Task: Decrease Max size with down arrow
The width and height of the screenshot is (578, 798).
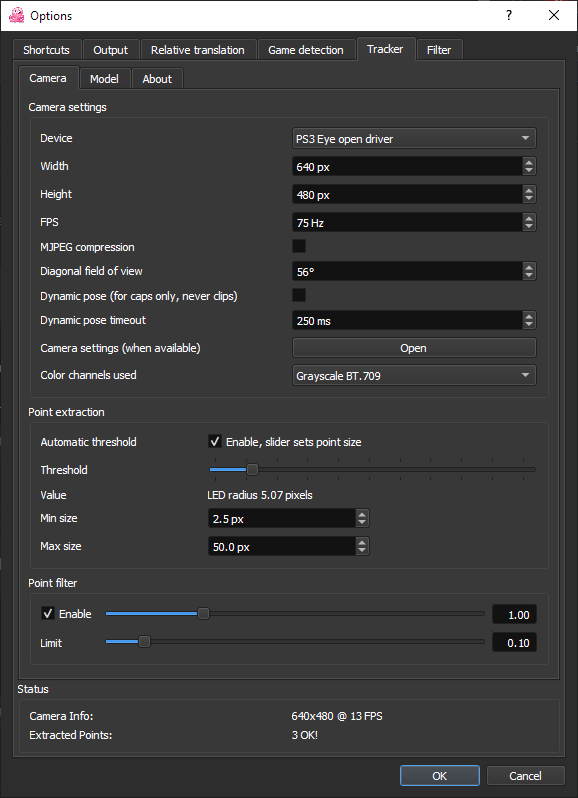Action: (x=362, y=552)
